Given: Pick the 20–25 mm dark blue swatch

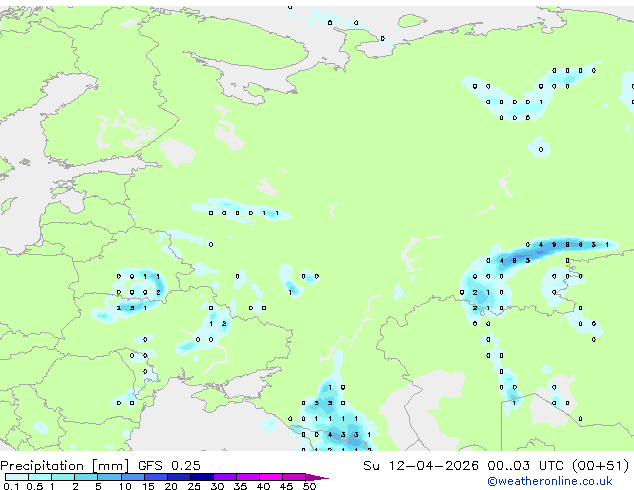Looking at the screenshot, I should click(179, 477).
